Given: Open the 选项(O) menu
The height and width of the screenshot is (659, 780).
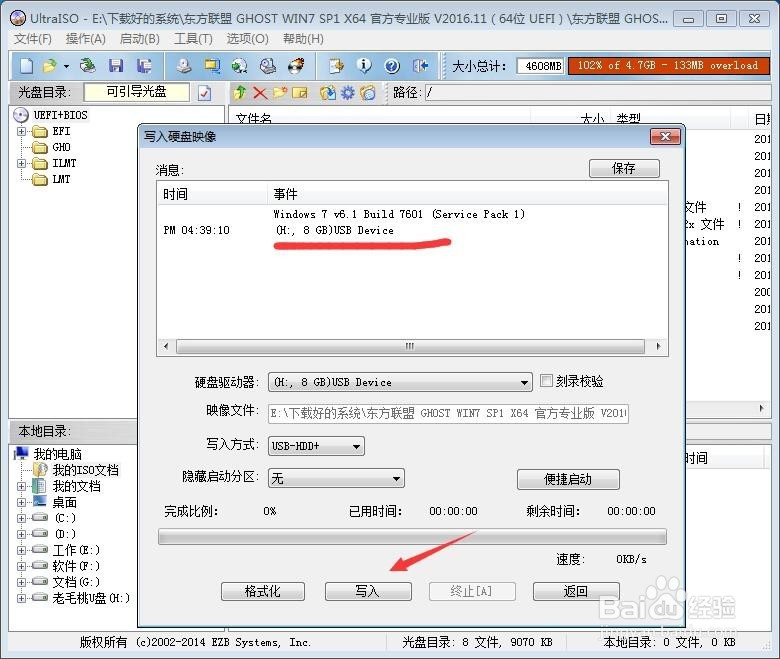Looking at the screenshot, I should (x=248, y=39).
